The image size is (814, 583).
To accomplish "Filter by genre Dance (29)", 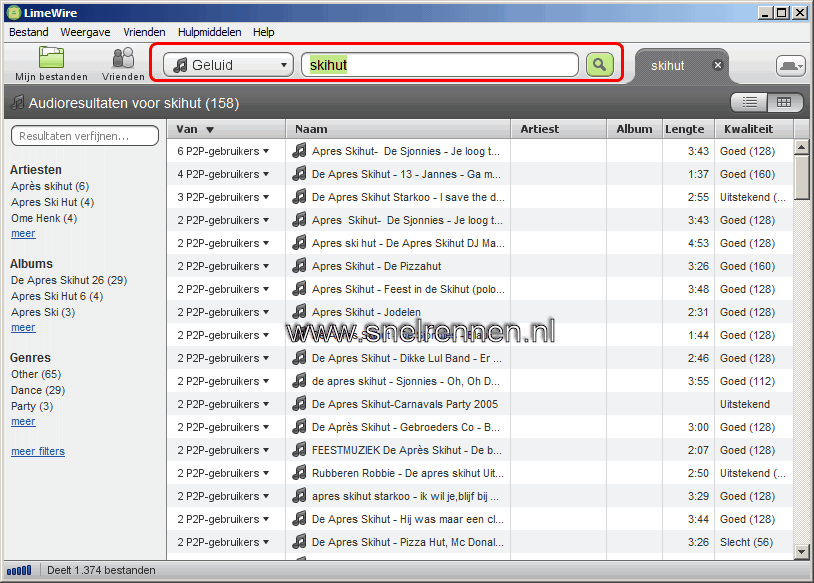I will point(38,390).
